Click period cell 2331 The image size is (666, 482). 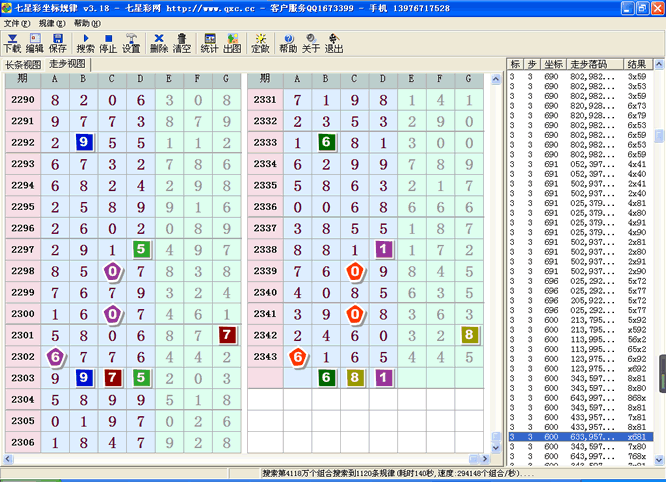(x=265, y=100)
